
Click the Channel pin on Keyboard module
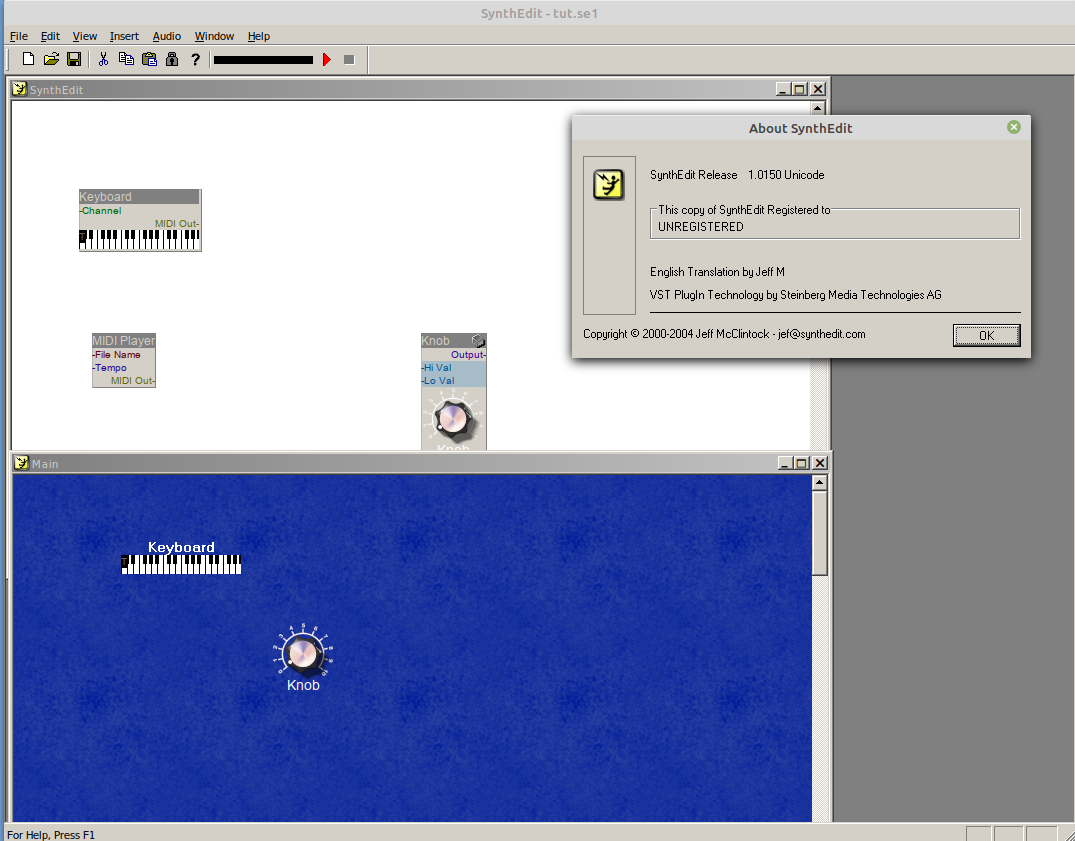101,210
